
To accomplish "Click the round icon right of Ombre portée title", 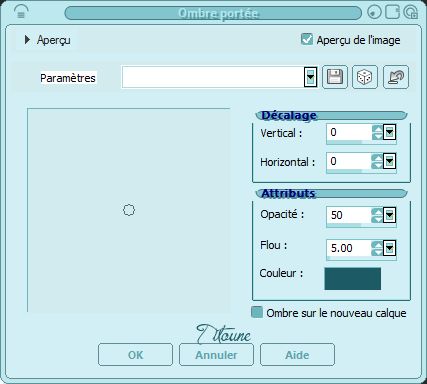I will pyautogui.click(x=374, y=13).
